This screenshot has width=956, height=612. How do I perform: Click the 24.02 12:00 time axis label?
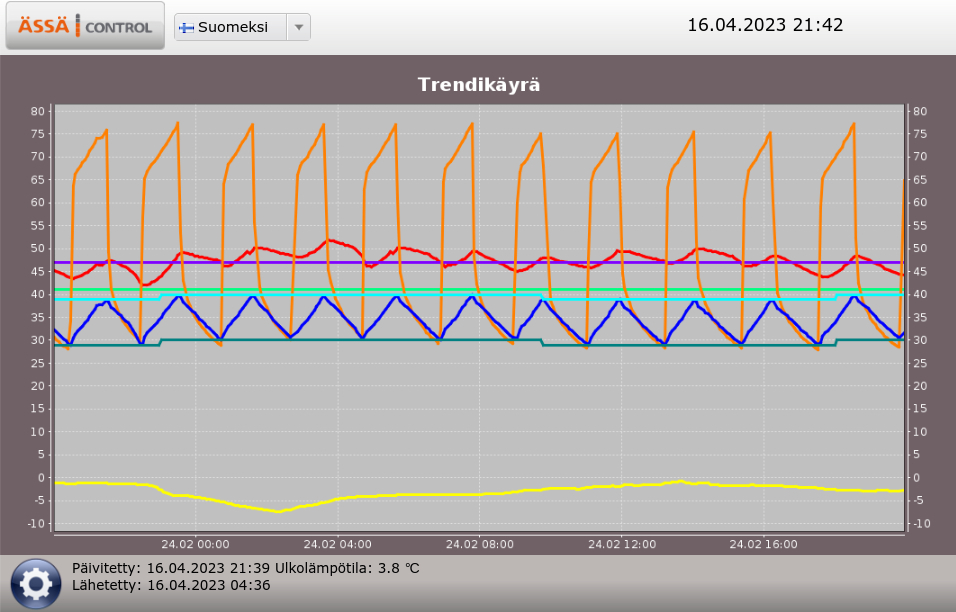622,545
